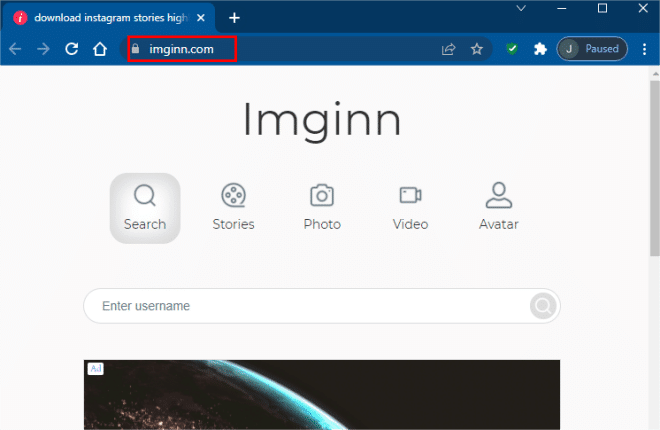The height and width of the screenshot is (430, 660).
Task: Reload the imginn.com page
Action: click(x=72, y=49)
